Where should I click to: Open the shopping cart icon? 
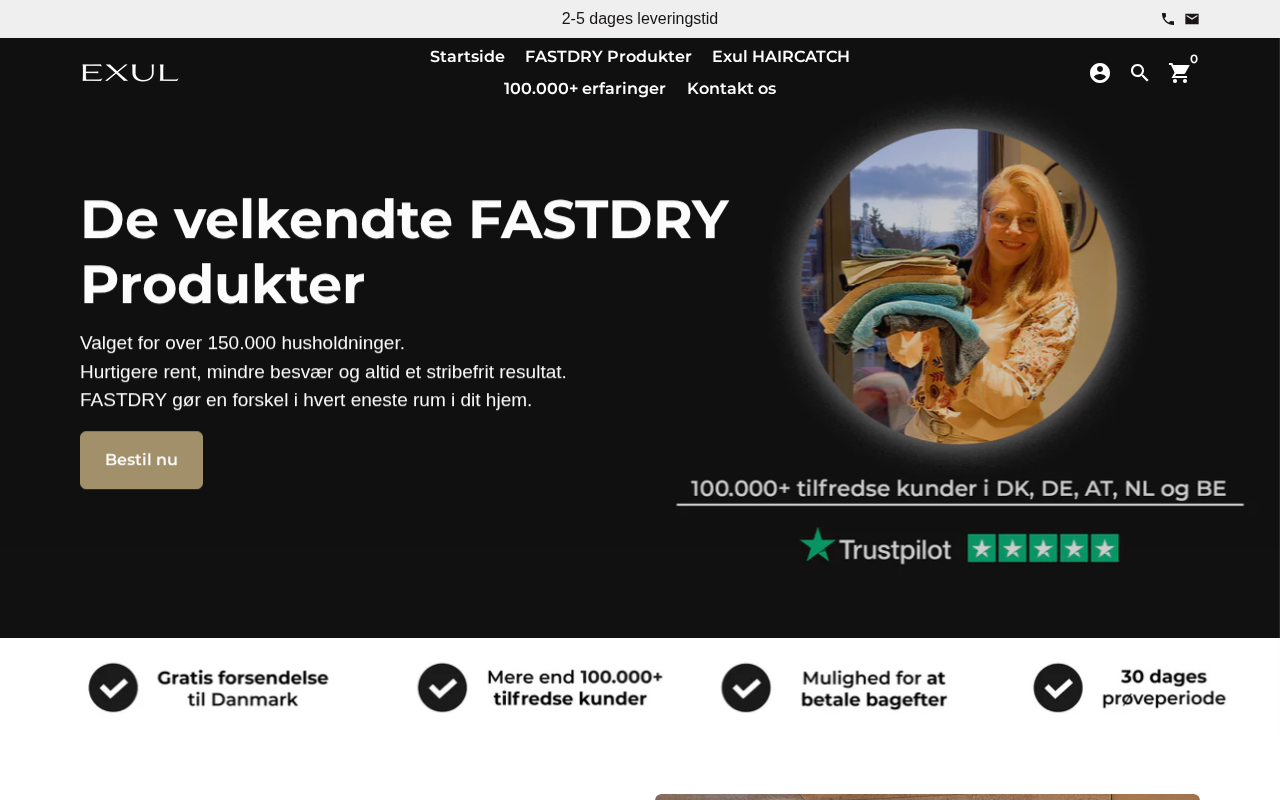tap(1180, 73)
